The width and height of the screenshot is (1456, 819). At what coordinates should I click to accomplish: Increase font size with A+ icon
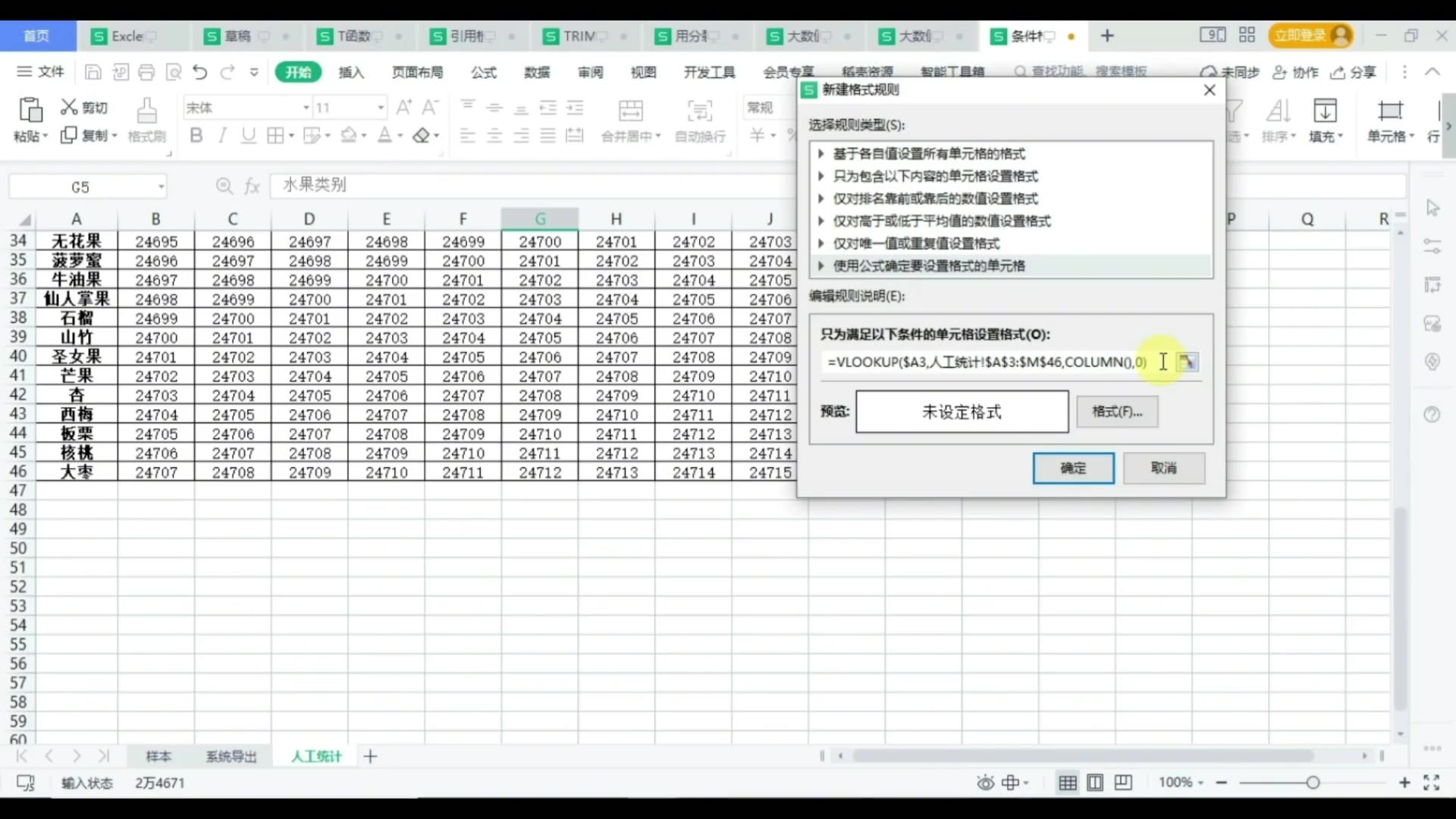pos(404,107)
